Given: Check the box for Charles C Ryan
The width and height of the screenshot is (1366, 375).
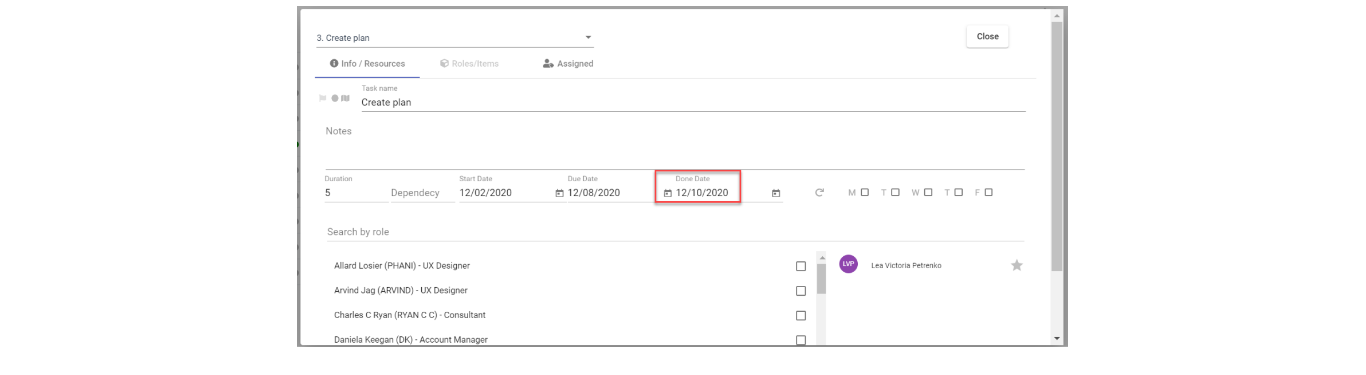Looking at the screenshot, I should pyautogui.click(x=800, y=316).
